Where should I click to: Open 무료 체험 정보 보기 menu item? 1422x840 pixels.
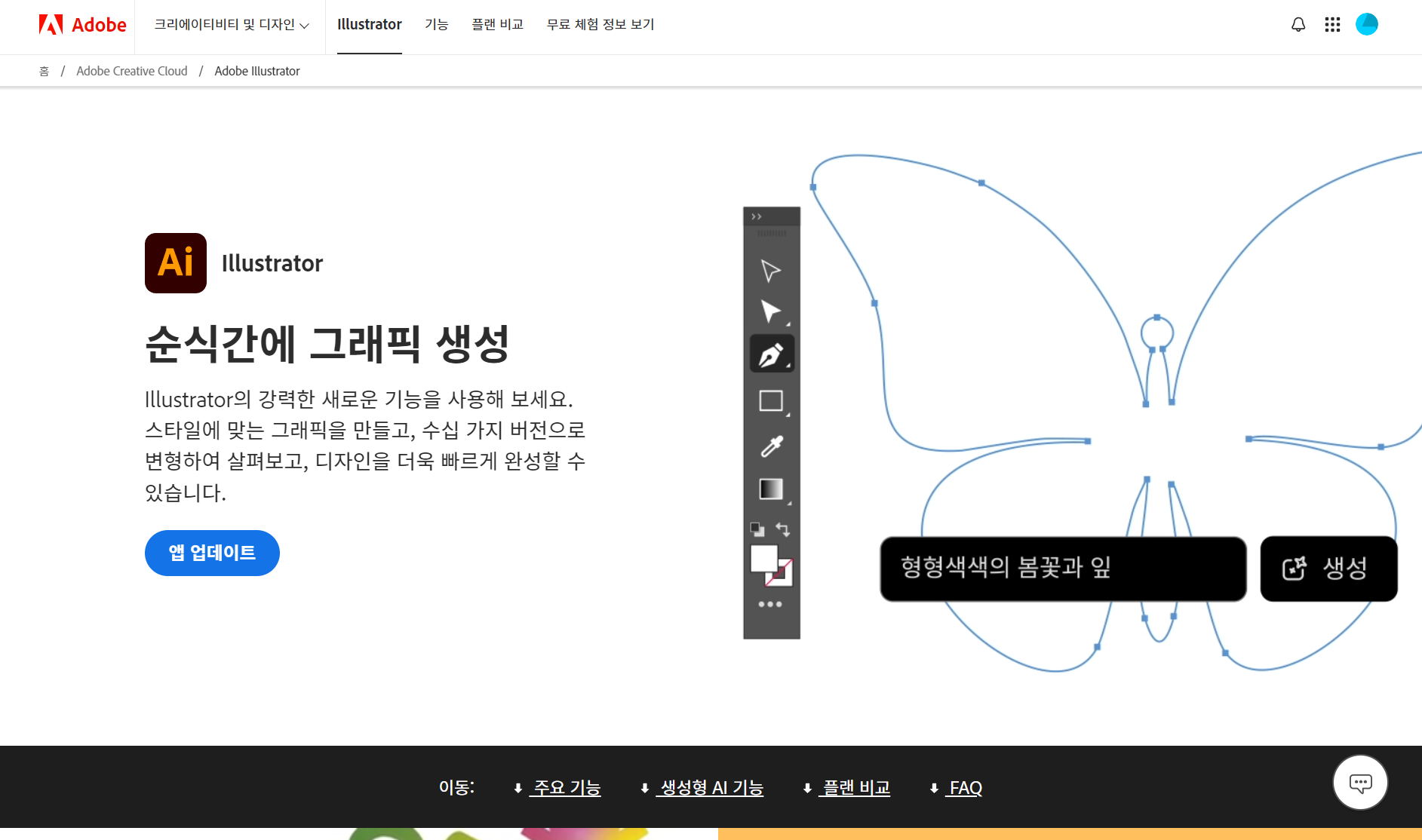[600, 25]
